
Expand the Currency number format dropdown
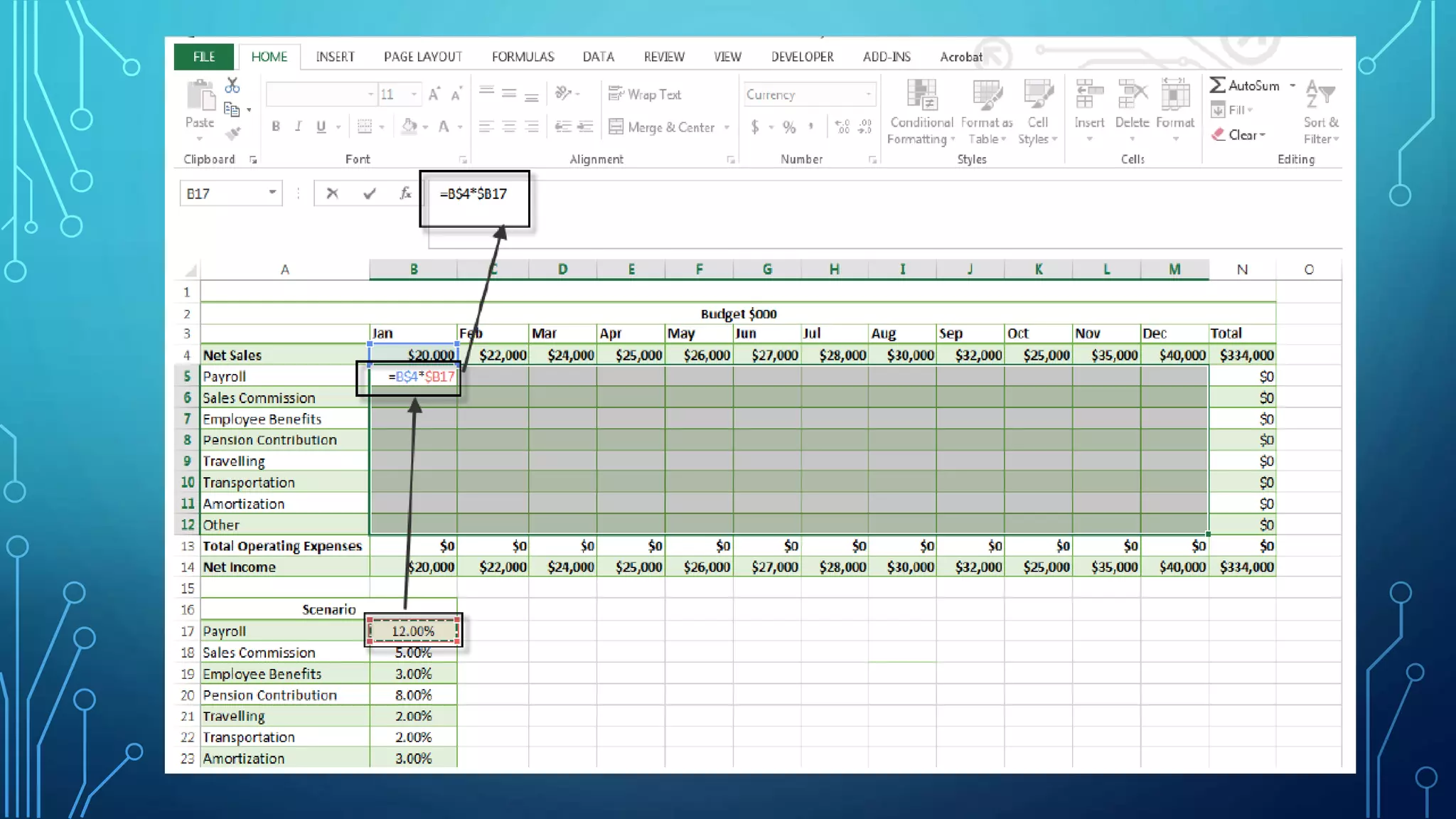click(x=868, y=95)
